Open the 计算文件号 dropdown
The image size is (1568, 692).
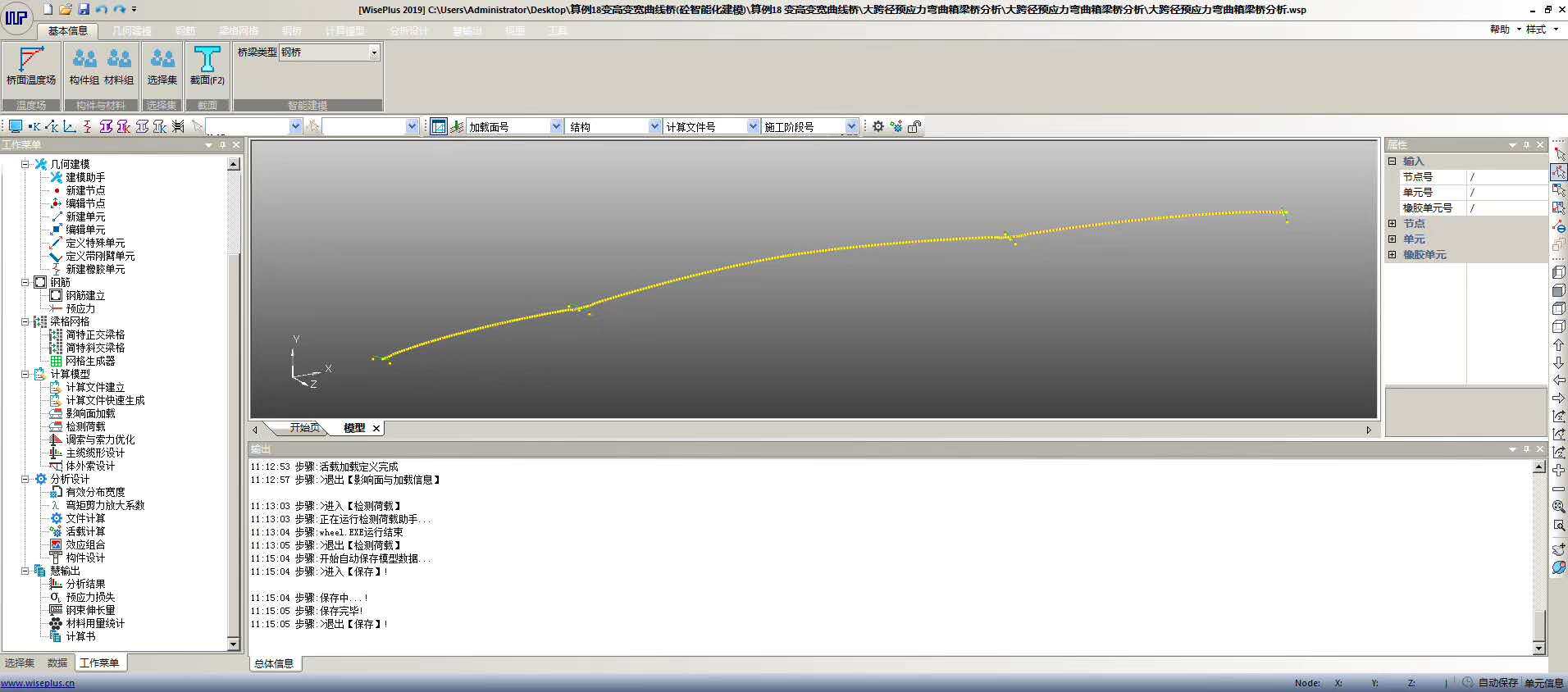753,126
